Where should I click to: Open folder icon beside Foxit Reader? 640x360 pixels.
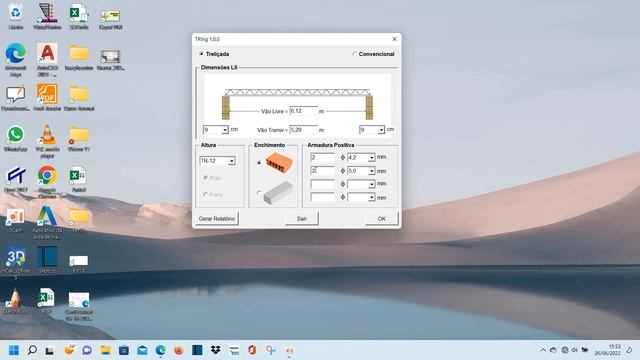coord(79,97)
